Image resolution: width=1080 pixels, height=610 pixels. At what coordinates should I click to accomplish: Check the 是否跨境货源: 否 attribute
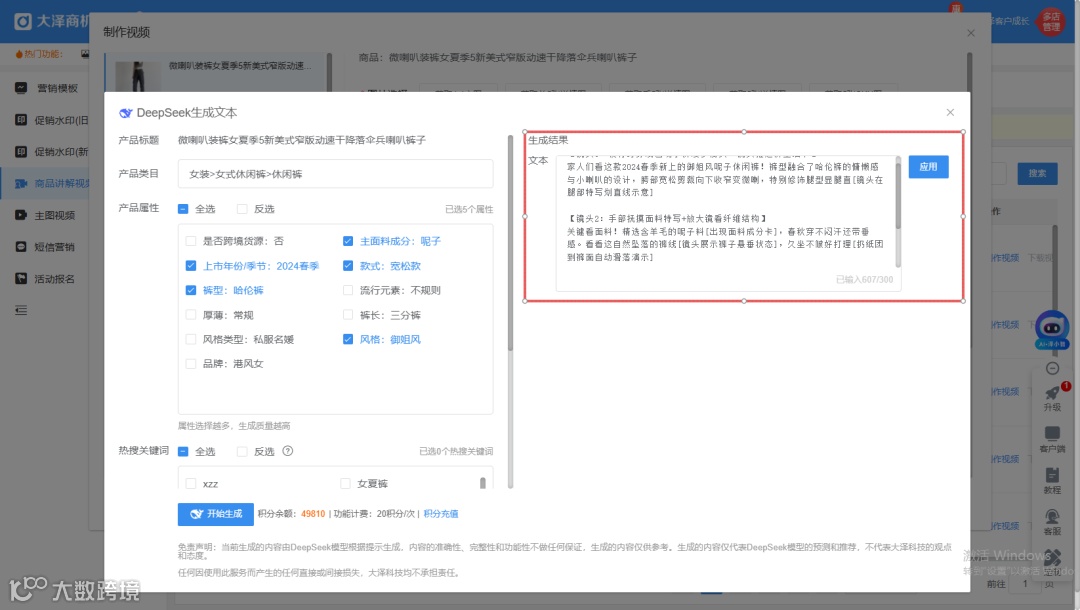click(191, 241)
